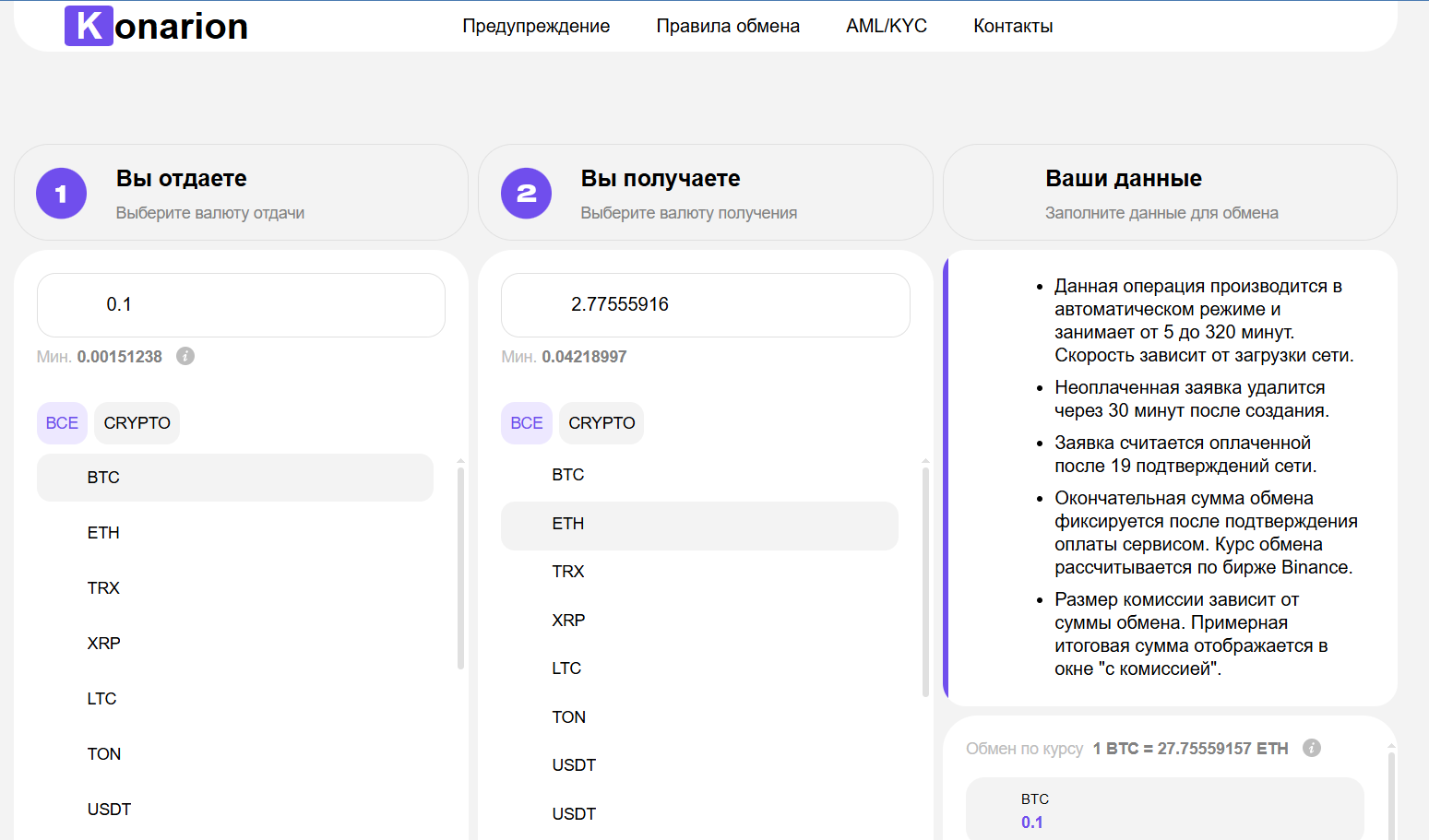Open the Правила обмена page

tap(728, 26)
